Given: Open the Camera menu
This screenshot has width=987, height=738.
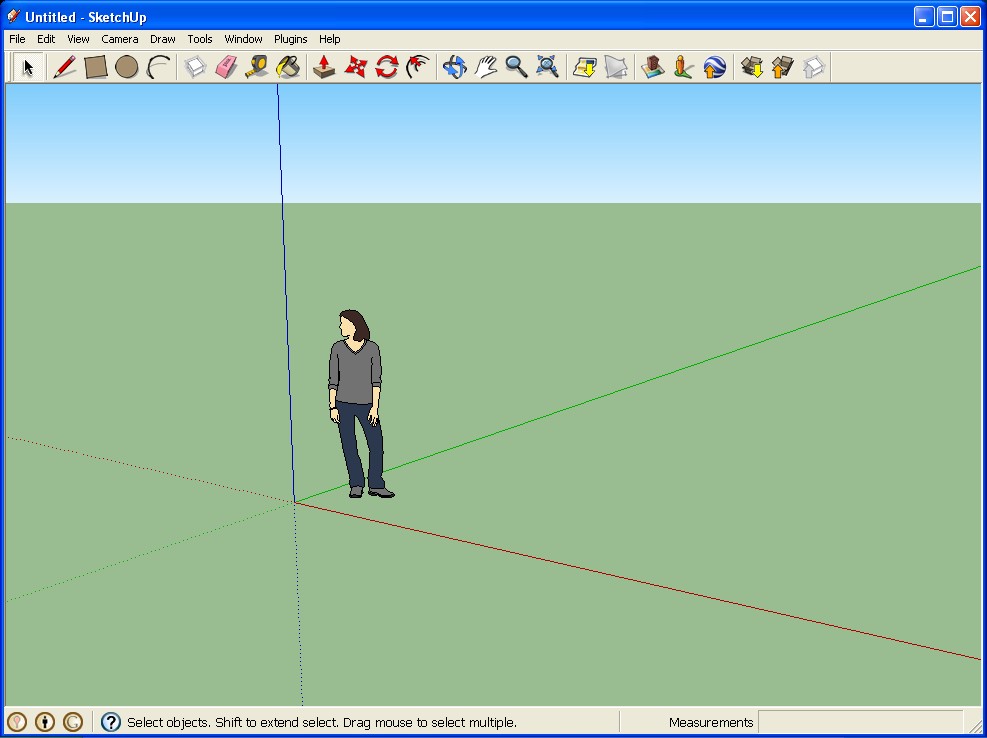Looking at the screenshot, I should [x=119, y=39].
